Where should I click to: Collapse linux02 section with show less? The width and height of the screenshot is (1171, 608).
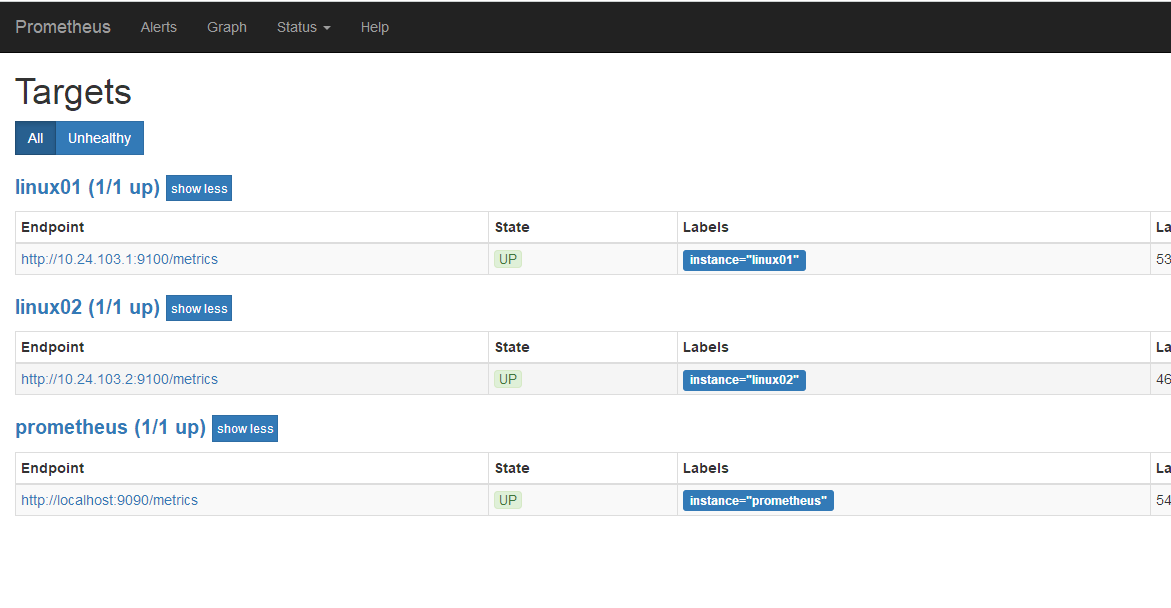click(199, 308)
